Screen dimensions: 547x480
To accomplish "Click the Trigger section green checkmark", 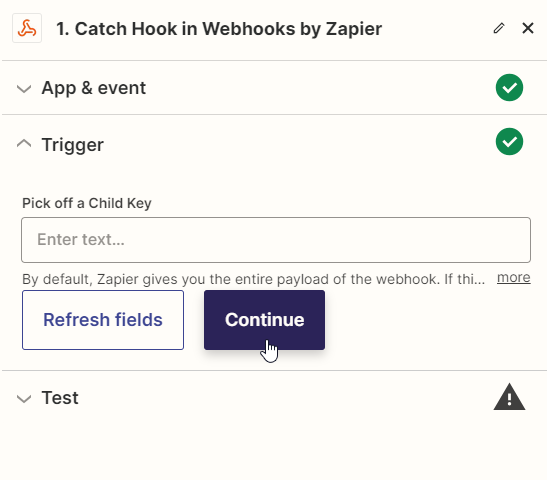I will tap(509, 142).
